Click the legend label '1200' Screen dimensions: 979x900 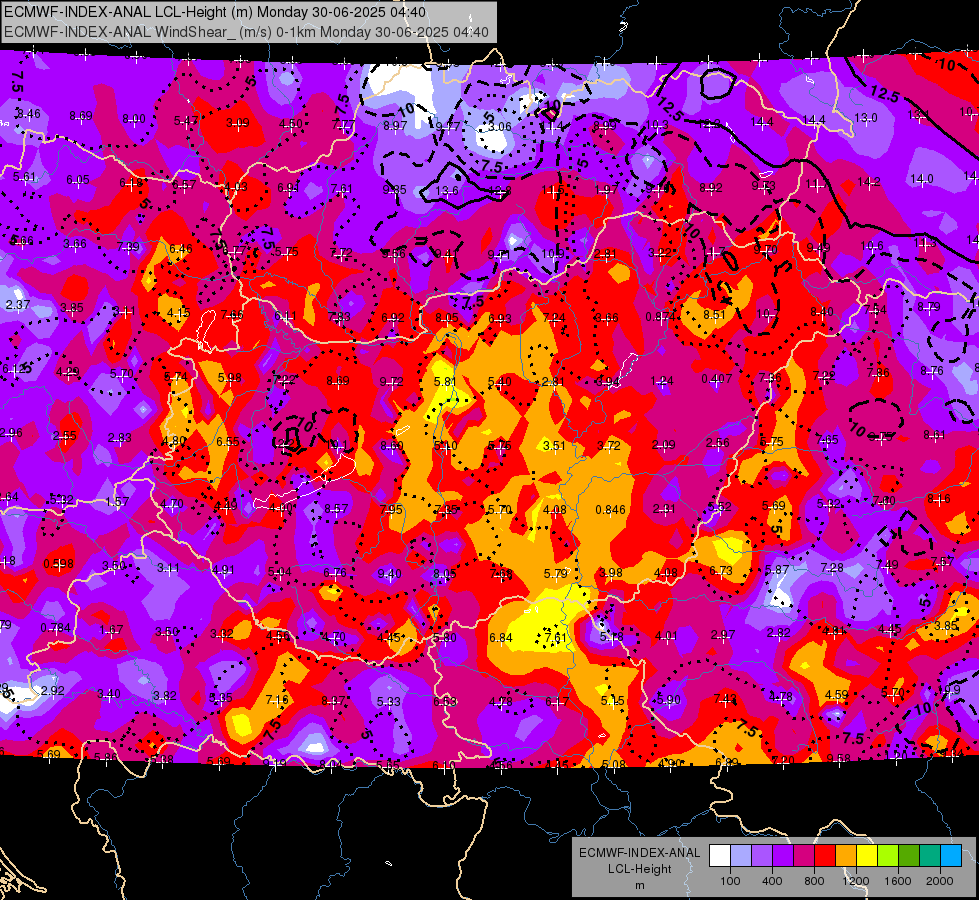pos(856,881)
